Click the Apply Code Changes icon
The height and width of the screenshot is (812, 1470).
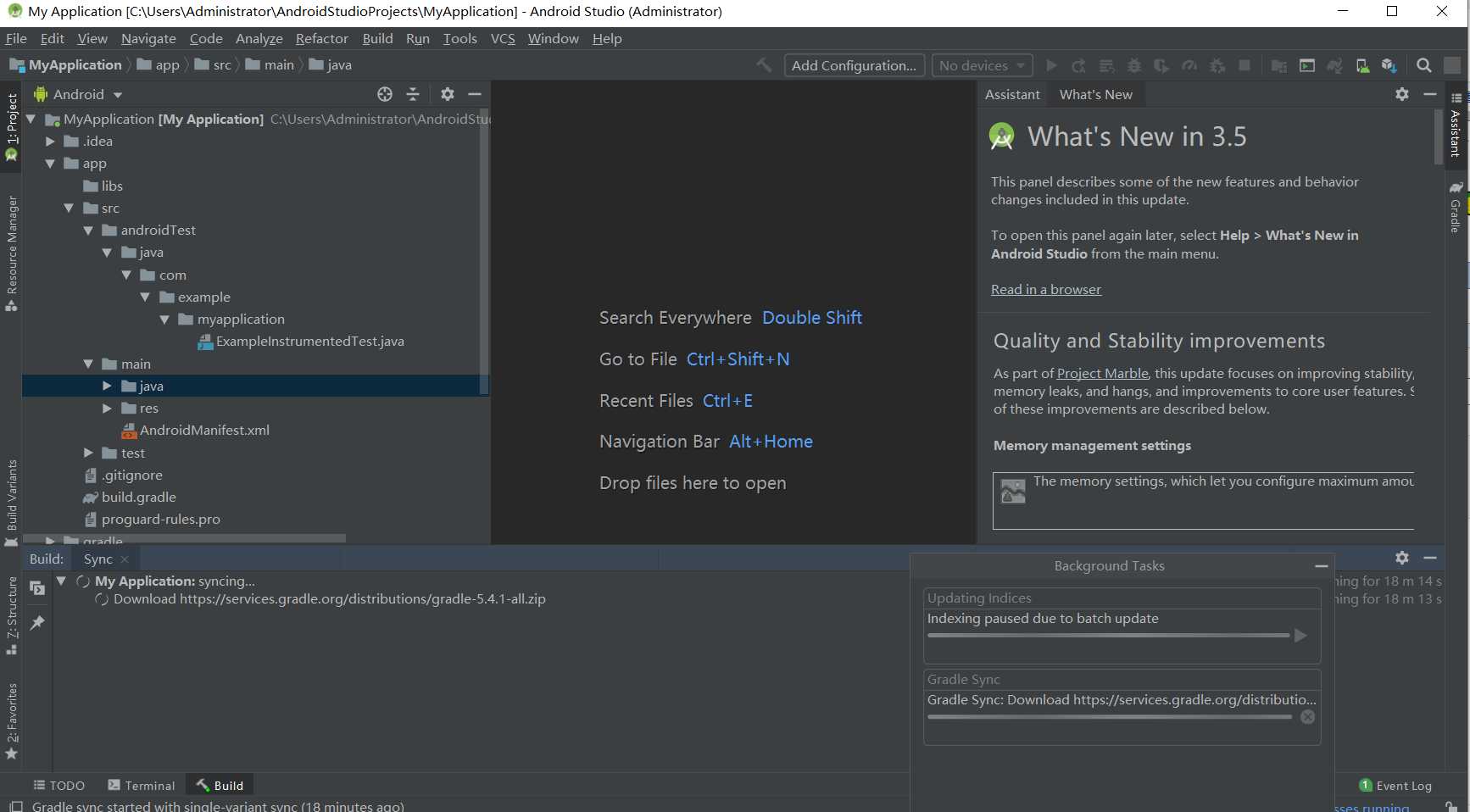[1106, 65]
